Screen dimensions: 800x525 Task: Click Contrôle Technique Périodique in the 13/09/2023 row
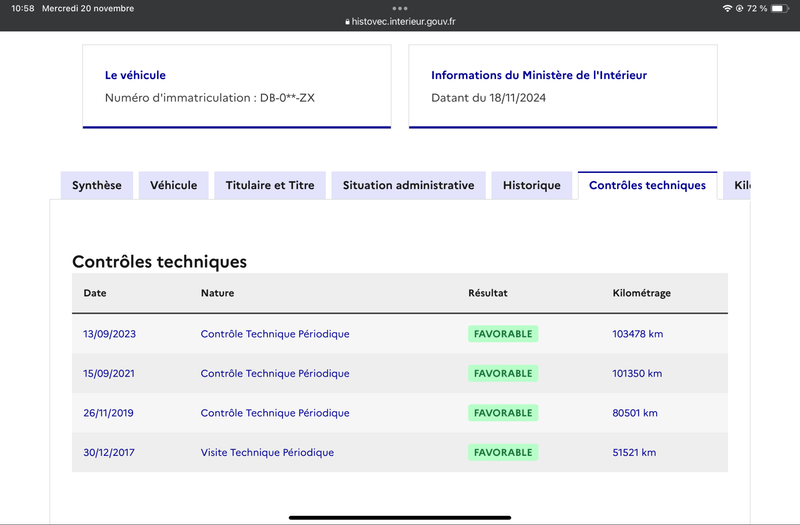[275, 334]
